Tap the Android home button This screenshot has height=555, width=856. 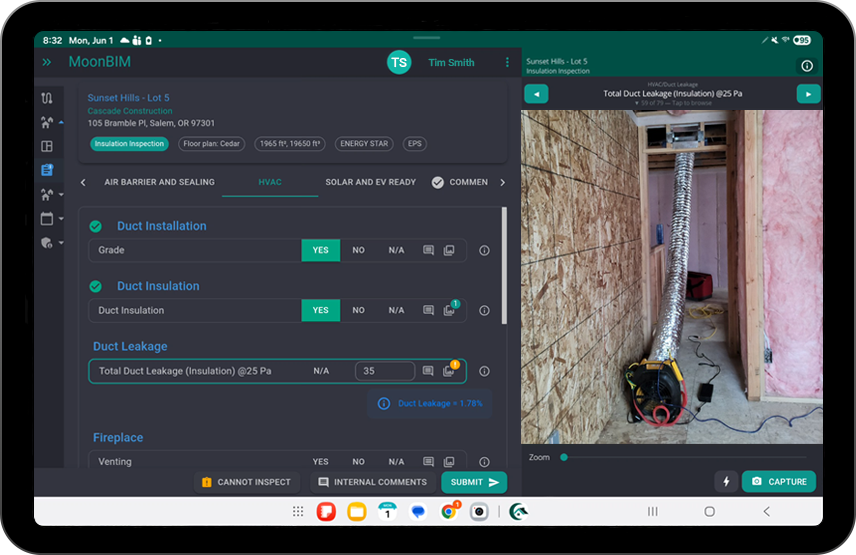point(709,511)
